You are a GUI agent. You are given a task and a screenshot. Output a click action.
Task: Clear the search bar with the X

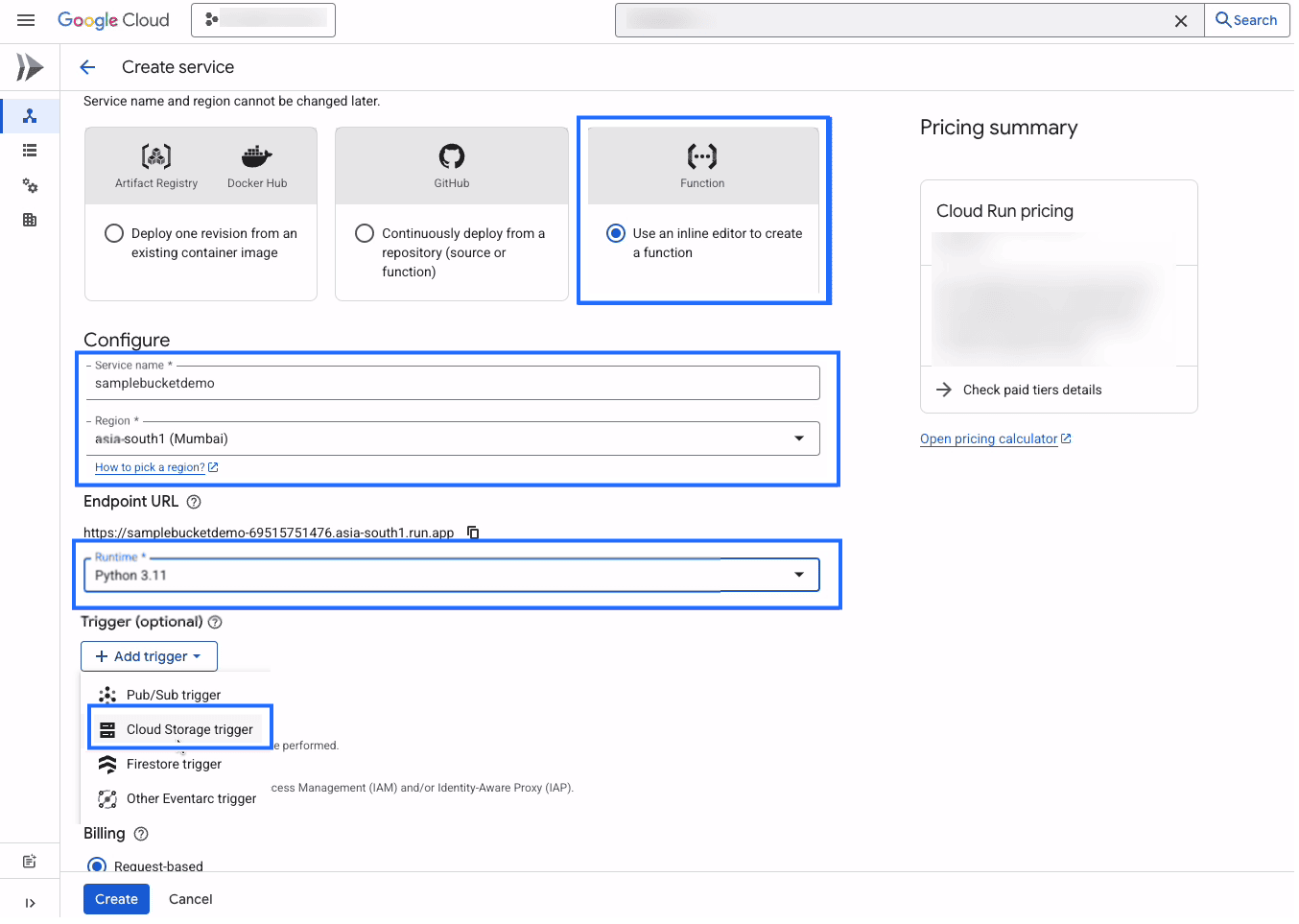1181,20
